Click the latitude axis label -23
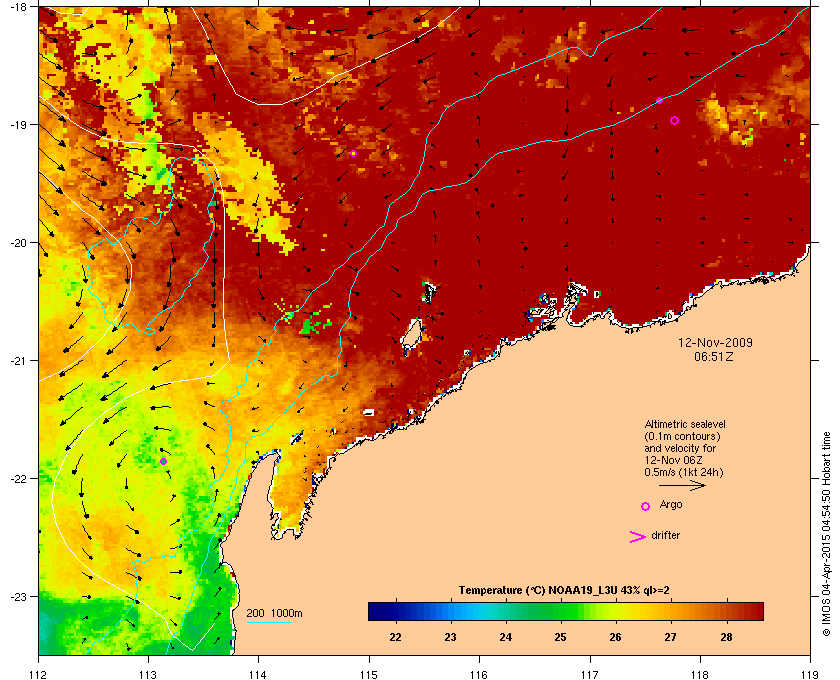The height and width of the screenshot is (680, 840). [x=18, y=596]
